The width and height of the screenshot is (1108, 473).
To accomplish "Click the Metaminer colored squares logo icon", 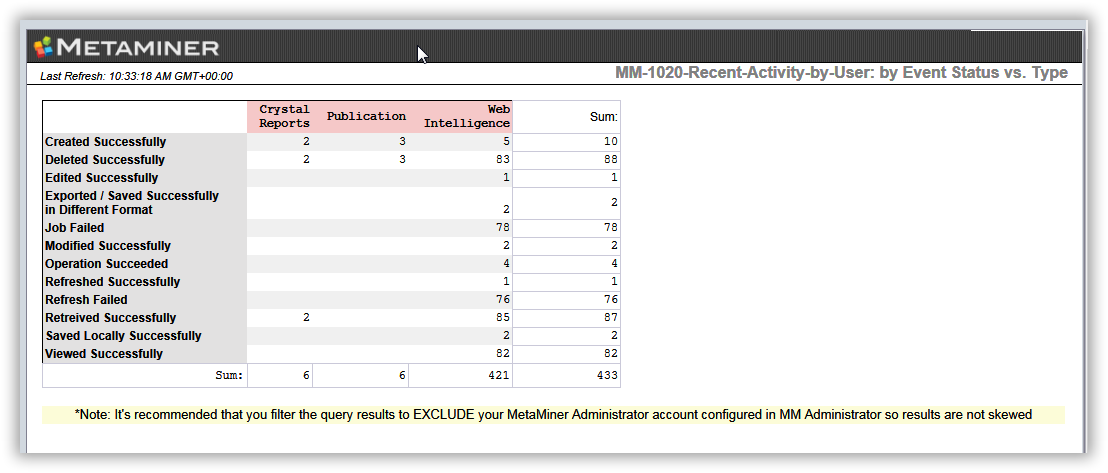I will click(x=43, y=47).
